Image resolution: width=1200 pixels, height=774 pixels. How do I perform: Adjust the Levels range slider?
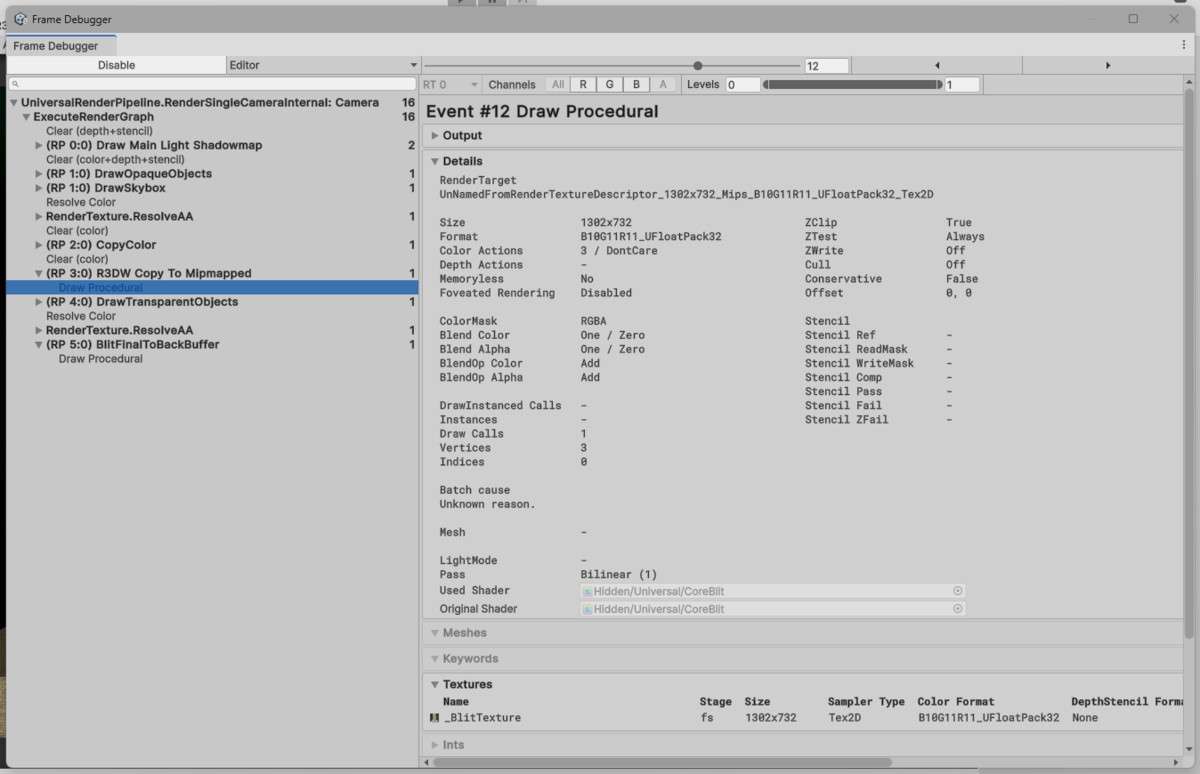pos(852,85)
